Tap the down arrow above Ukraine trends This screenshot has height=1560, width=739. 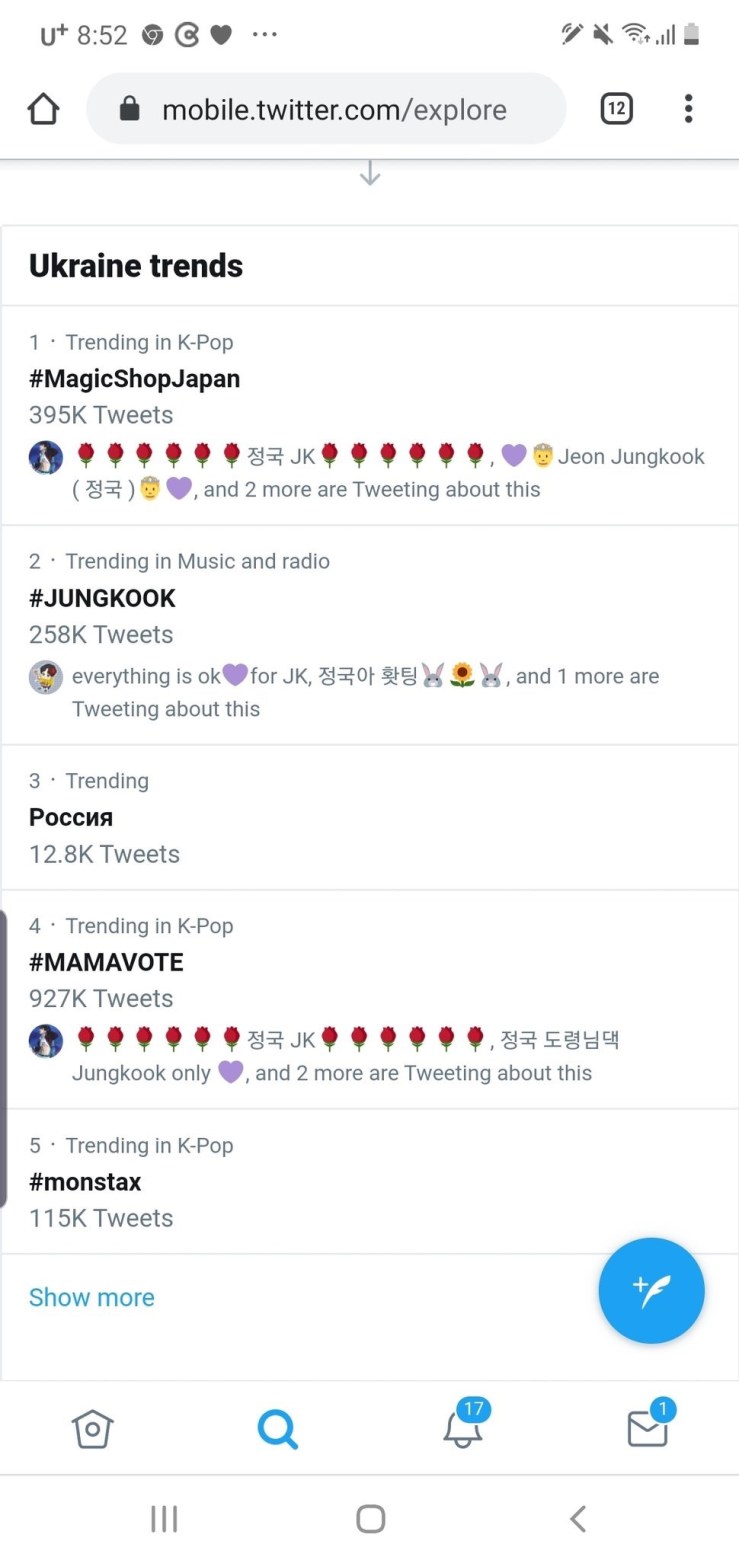370,174
